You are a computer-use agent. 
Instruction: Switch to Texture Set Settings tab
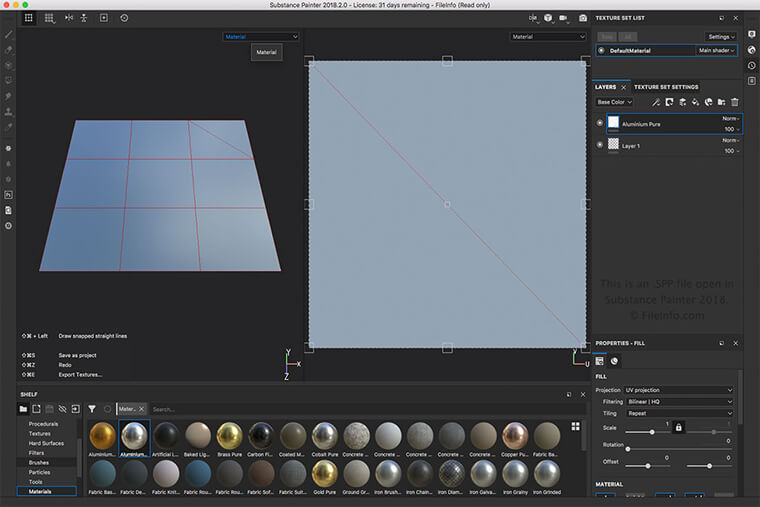coord(666,87)
